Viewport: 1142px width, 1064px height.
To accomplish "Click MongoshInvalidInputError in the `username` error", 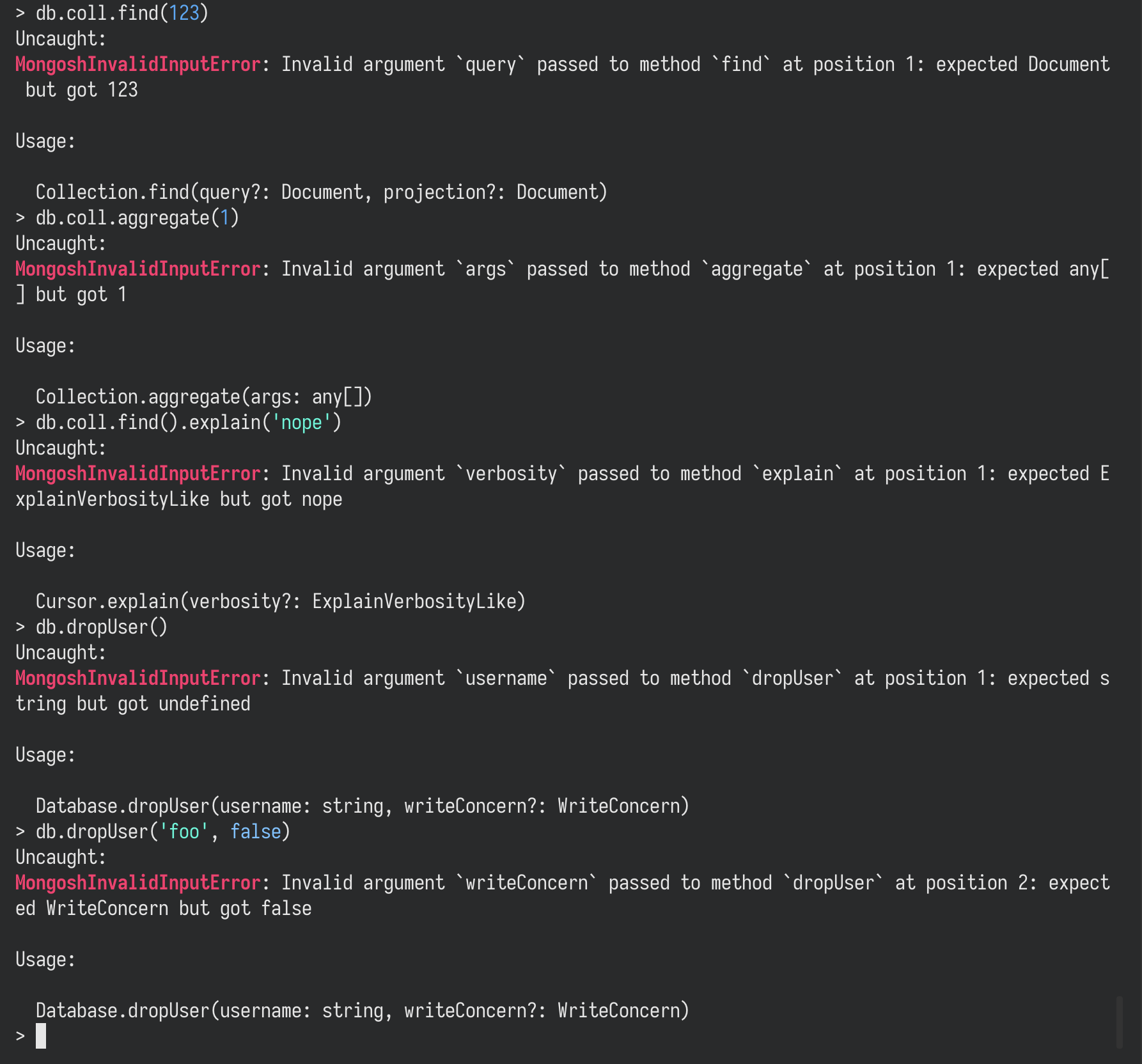I will [x=138, y=678].
